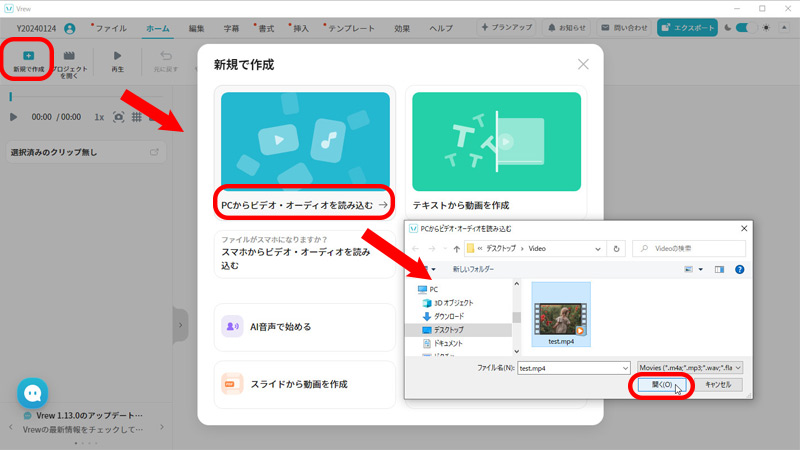Open the file type filter dropdown
The image size is (800, 450).
(x=690, y=367)
